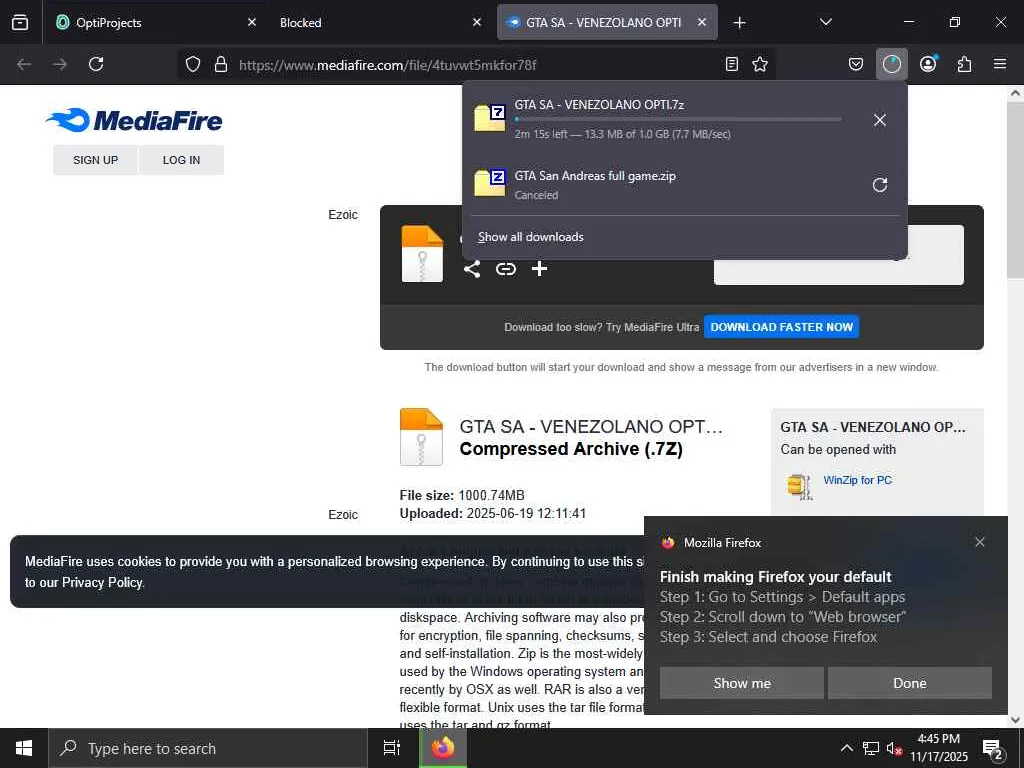The width and height of the screenshot is (1024, 768).
Task: Close the Blocked tab
Action: (x=477, y=22)
